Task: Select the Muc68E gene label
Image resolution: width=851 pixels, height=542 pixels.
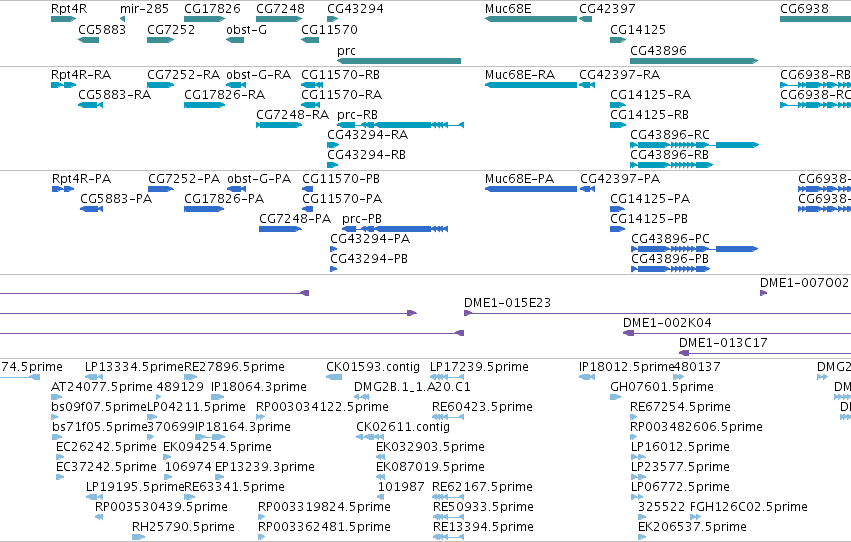Action: click(508, 9)
